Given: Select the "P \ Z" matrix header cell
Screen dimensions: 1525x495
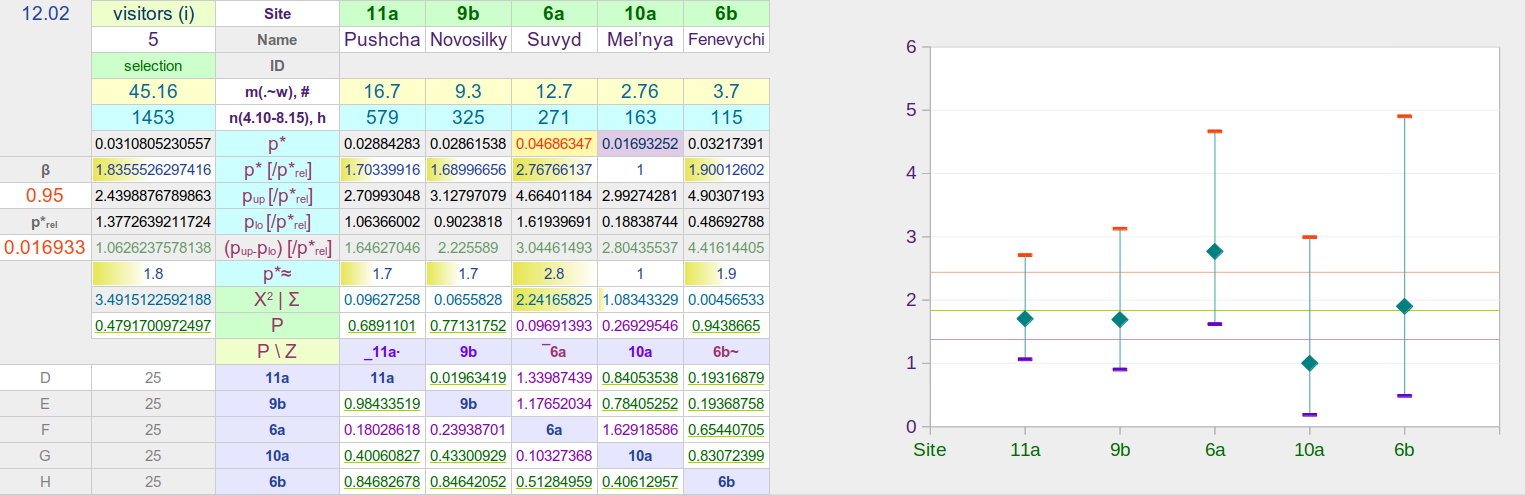Looking at the screenshot, I should (277, 351).
